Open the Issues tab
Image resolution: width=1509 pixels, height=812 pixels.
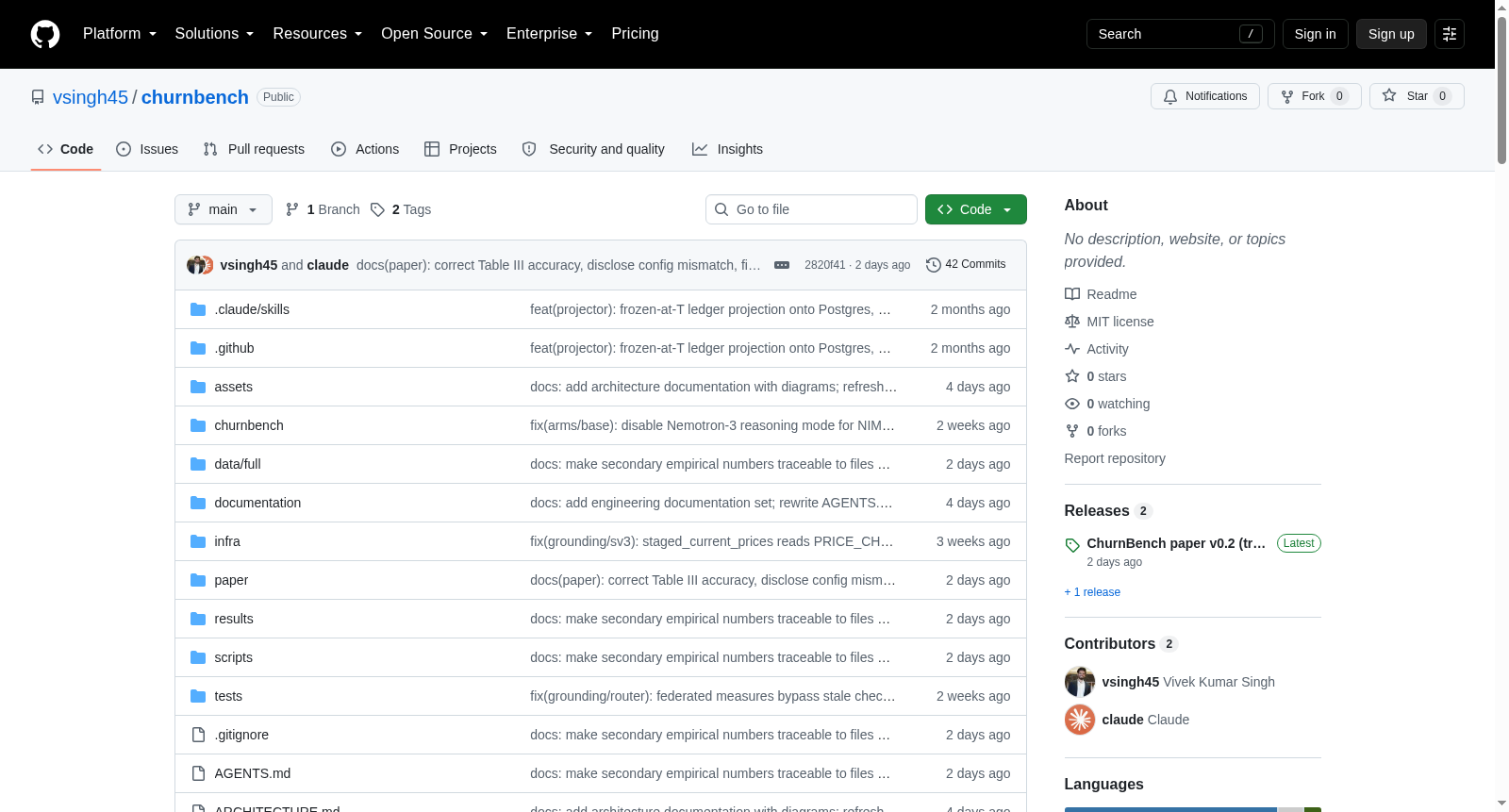[147, 149]
